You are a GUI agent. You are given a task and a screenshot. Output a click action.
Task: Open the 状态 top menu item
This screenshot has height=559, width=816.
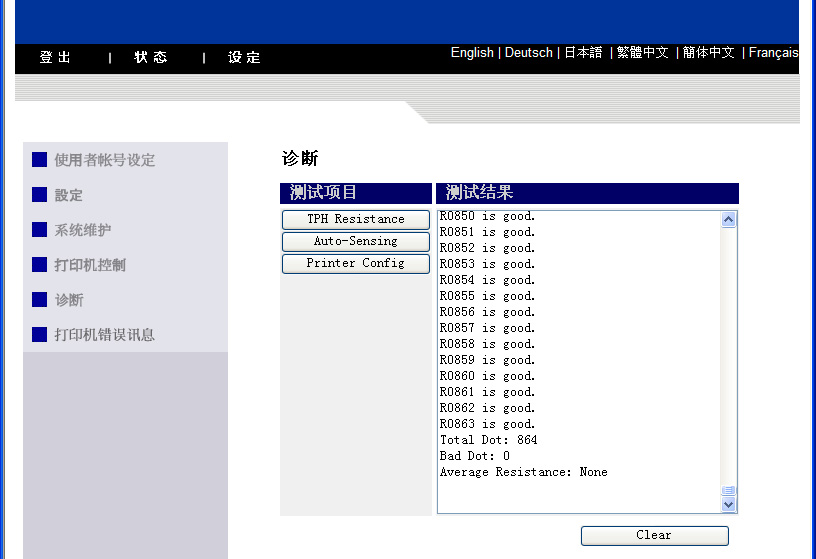coord(151,58)
